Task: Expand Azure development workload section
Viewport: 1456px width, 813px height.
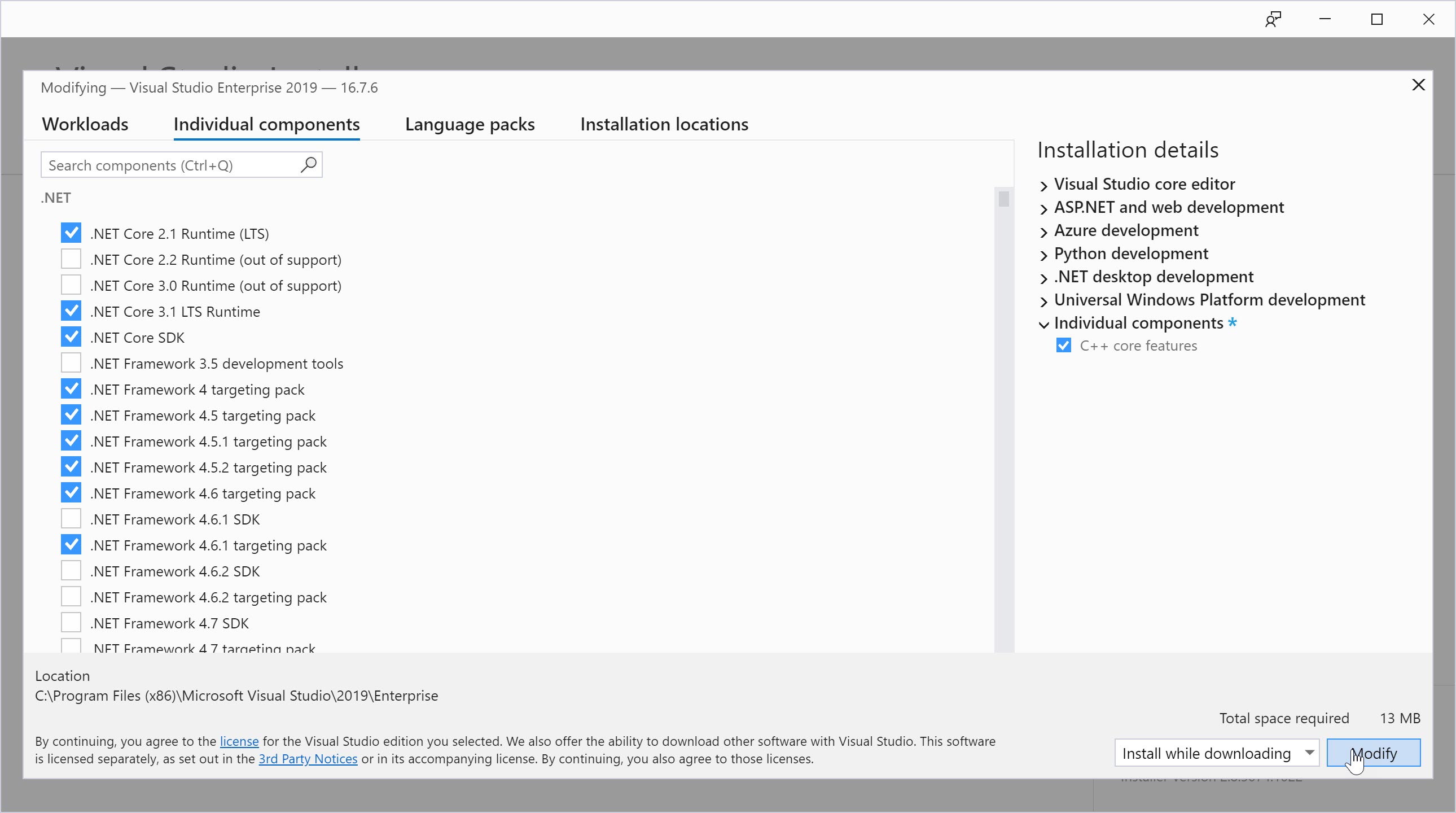Action: pos(1045,230)
